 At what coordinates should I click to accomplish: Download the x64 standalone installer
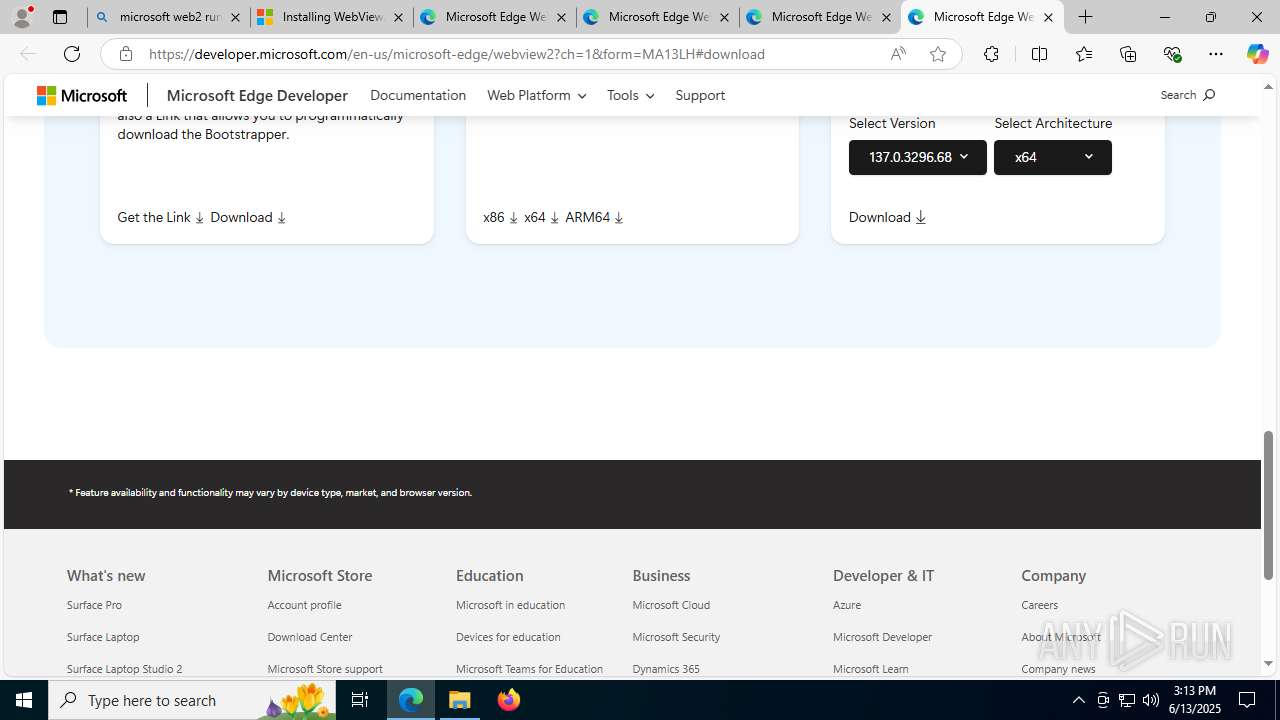(541, 217)
